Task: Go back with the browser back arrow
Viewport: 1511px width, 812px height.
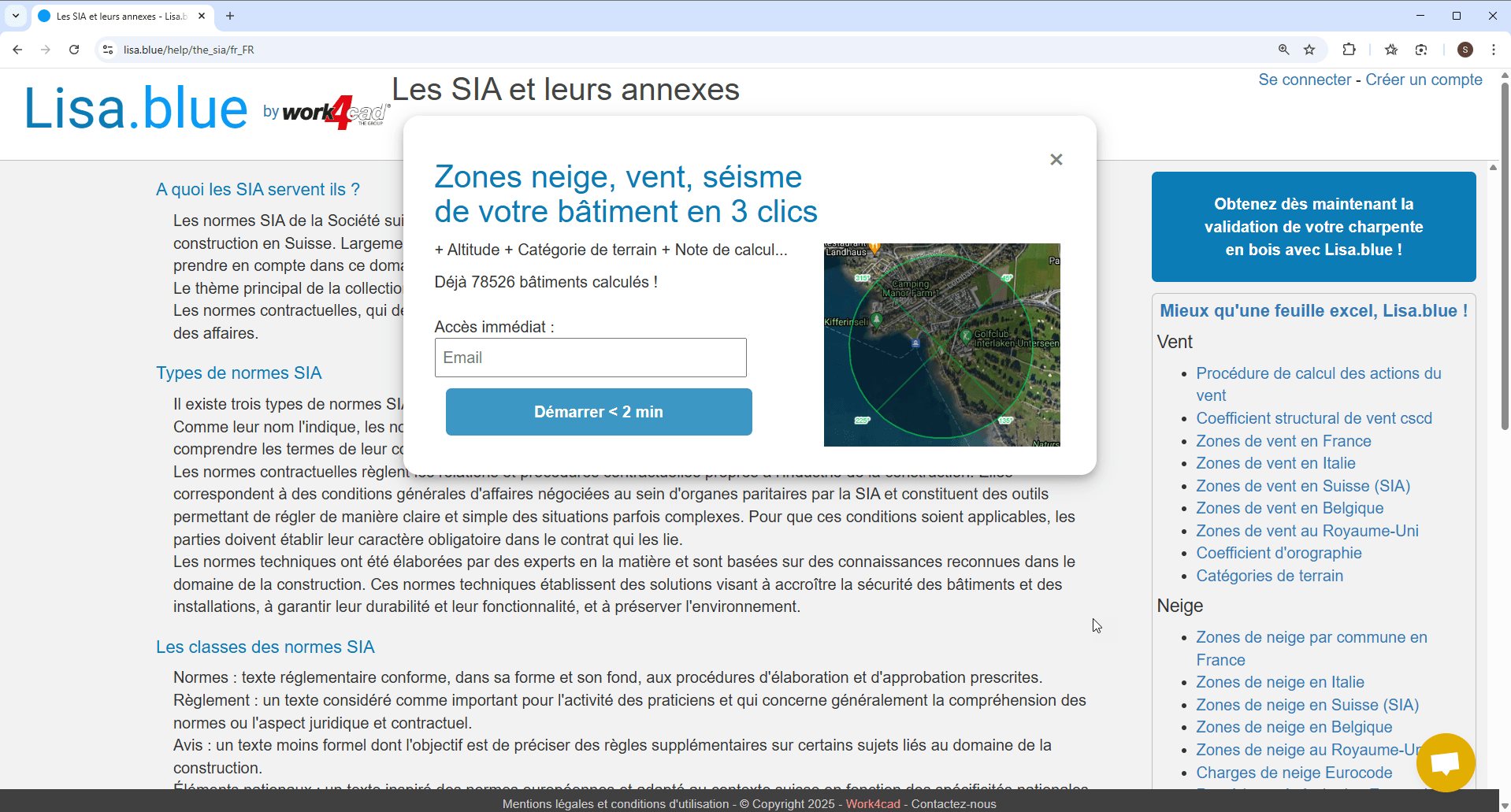Action: 17,50
